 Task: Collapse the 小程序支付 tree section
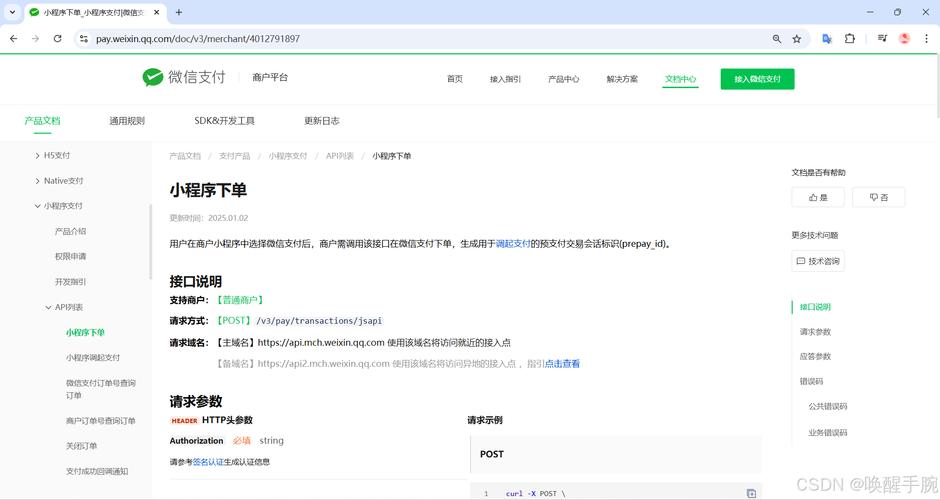click(x=38, y=206)
